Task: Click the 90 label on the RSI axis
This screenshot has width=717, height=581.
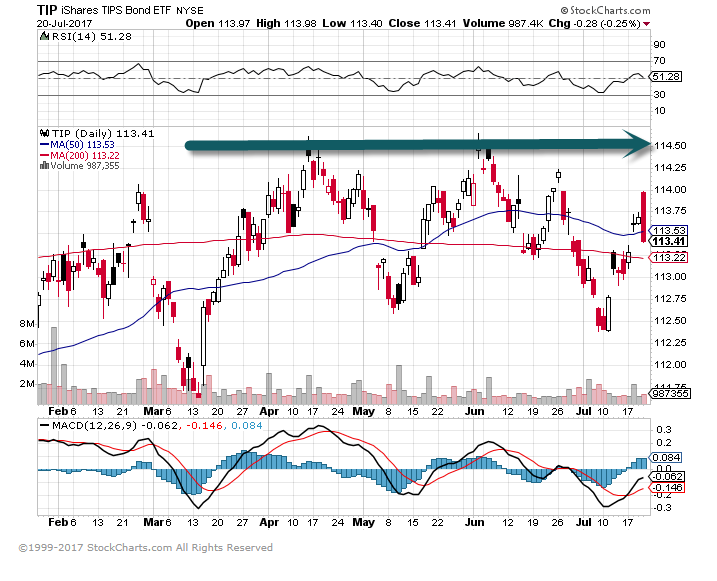Action: pyautogui.click(x=659, y=44)
